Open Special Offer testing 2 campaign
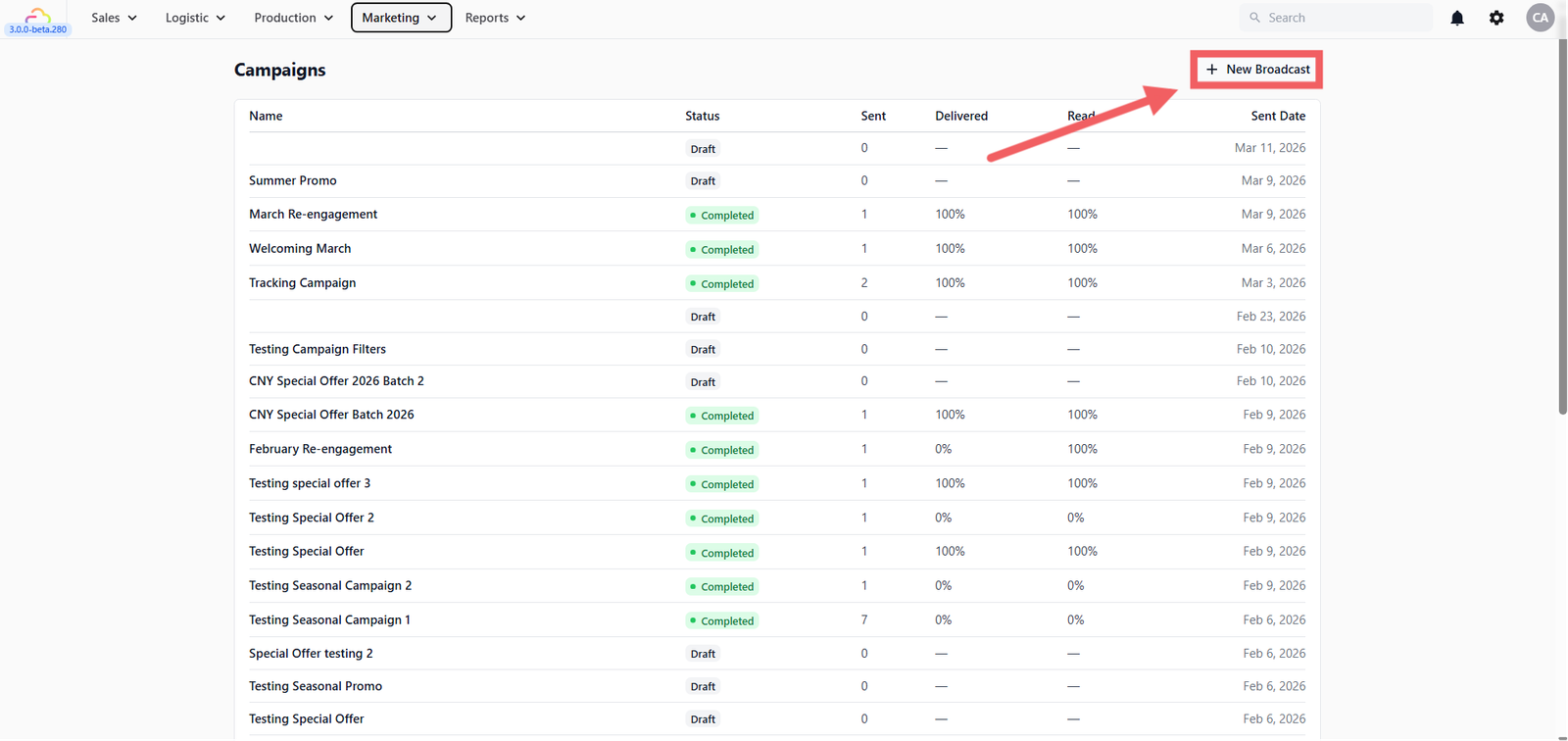 tap(311, 653)
